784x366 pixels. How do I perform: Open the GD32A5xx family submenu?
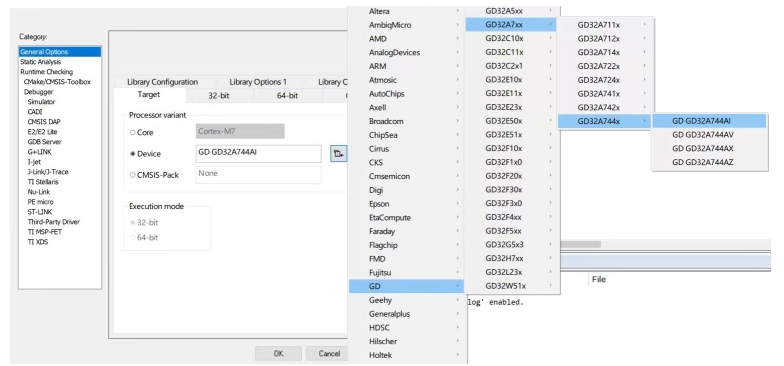[x=511, y=10]
